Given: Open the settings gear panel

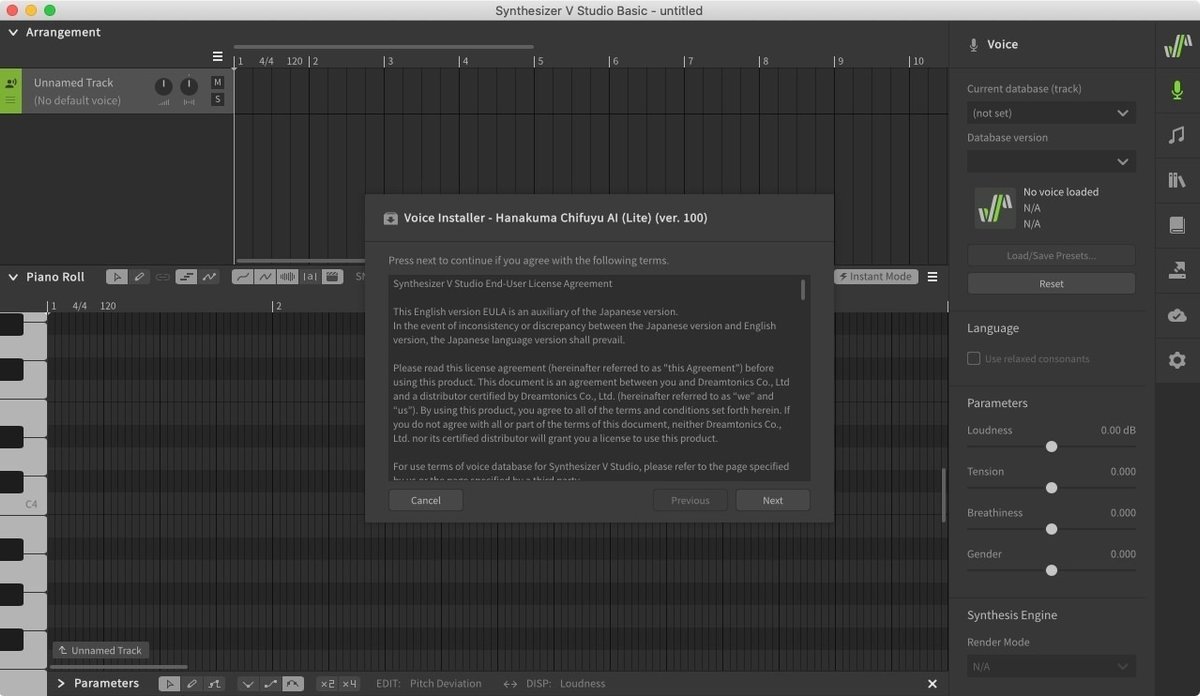Looking at the screenshot, I should coord(1177,360).
